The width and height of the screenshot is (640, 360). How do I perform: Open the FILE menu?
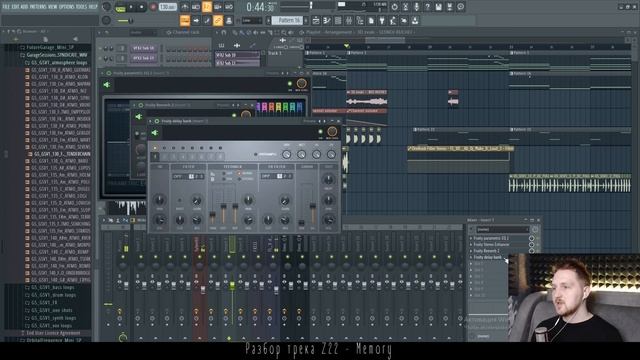6,7
